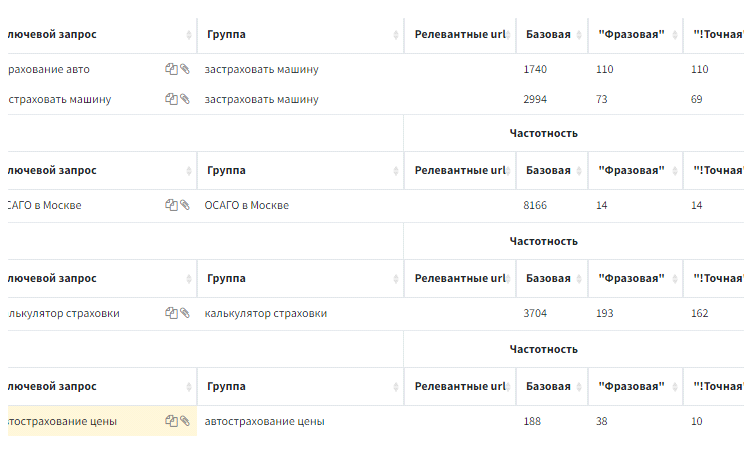Sort калькулятор страховки table by "Фразовая" column
Image resolution: width=750 pixels, height=450 pixels.
point(675,279)
